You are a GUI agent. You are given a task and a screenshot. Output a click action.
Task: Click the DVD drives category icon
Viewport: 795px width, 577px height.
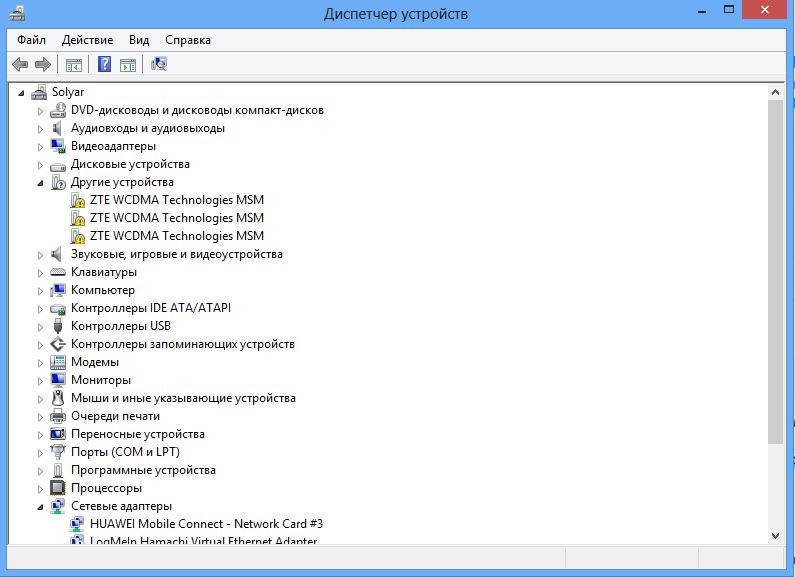(x=58, y=111)
